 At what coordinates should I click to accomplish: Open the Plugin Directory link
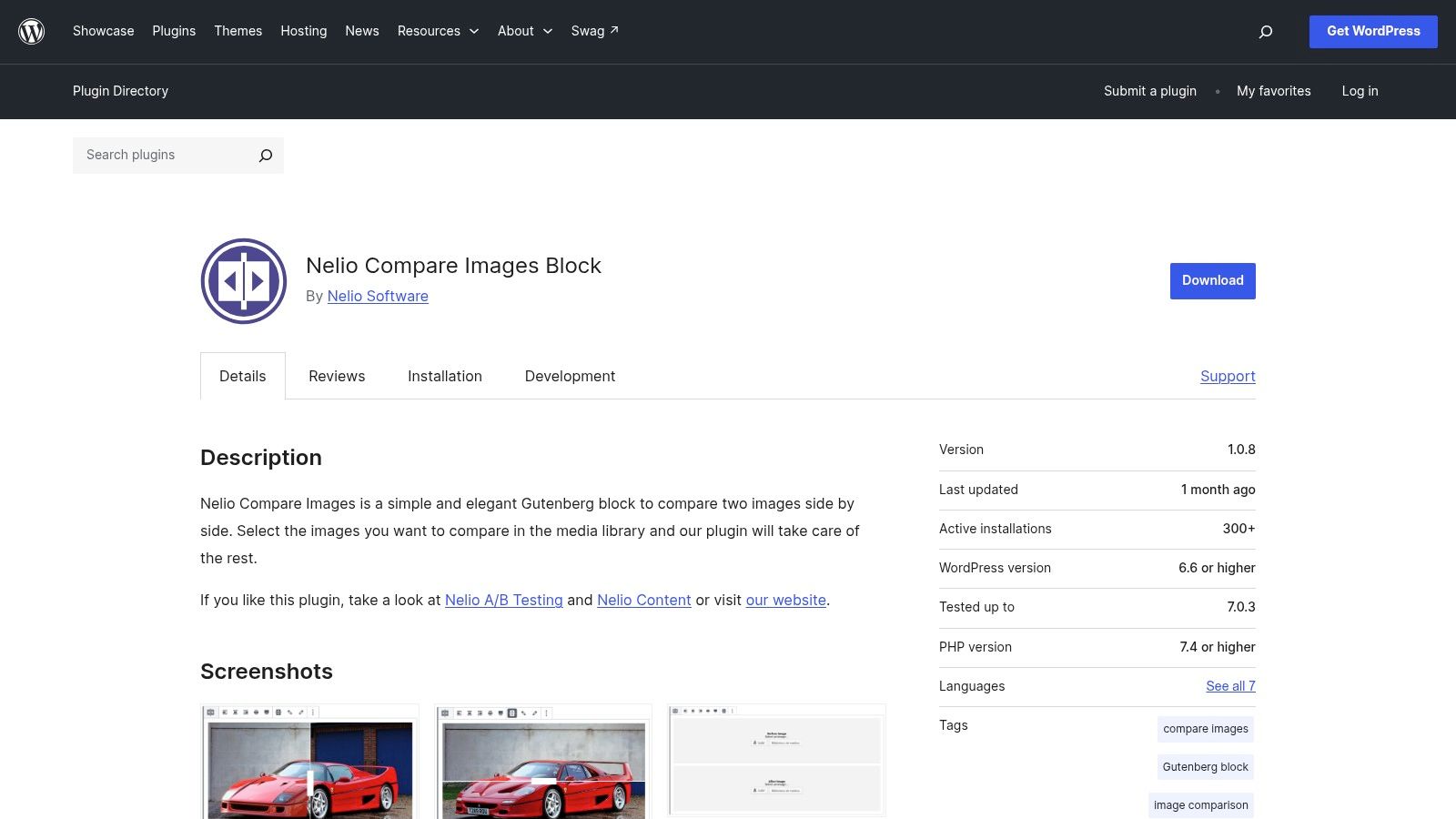click(x=120, y=91)
